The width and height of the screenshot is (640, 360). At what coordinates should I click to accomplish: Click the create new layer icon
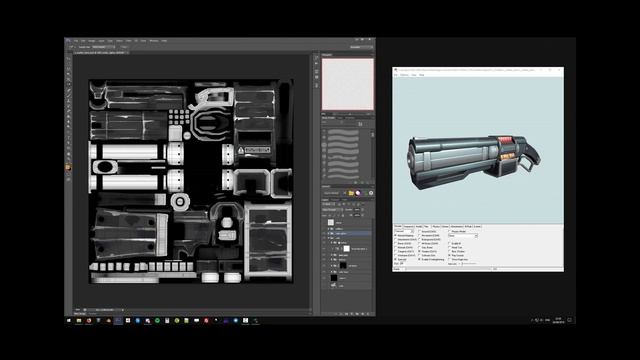(362, 314)
